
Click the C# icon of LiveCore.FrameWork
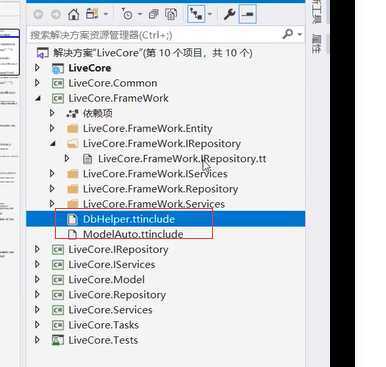click(58, 98)
